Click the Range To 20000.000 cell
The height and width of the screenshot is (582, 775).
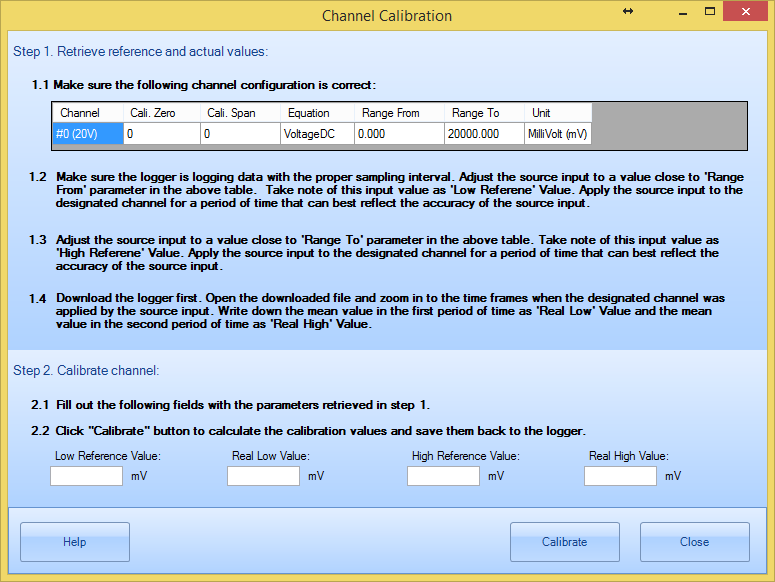coord(484,133)
